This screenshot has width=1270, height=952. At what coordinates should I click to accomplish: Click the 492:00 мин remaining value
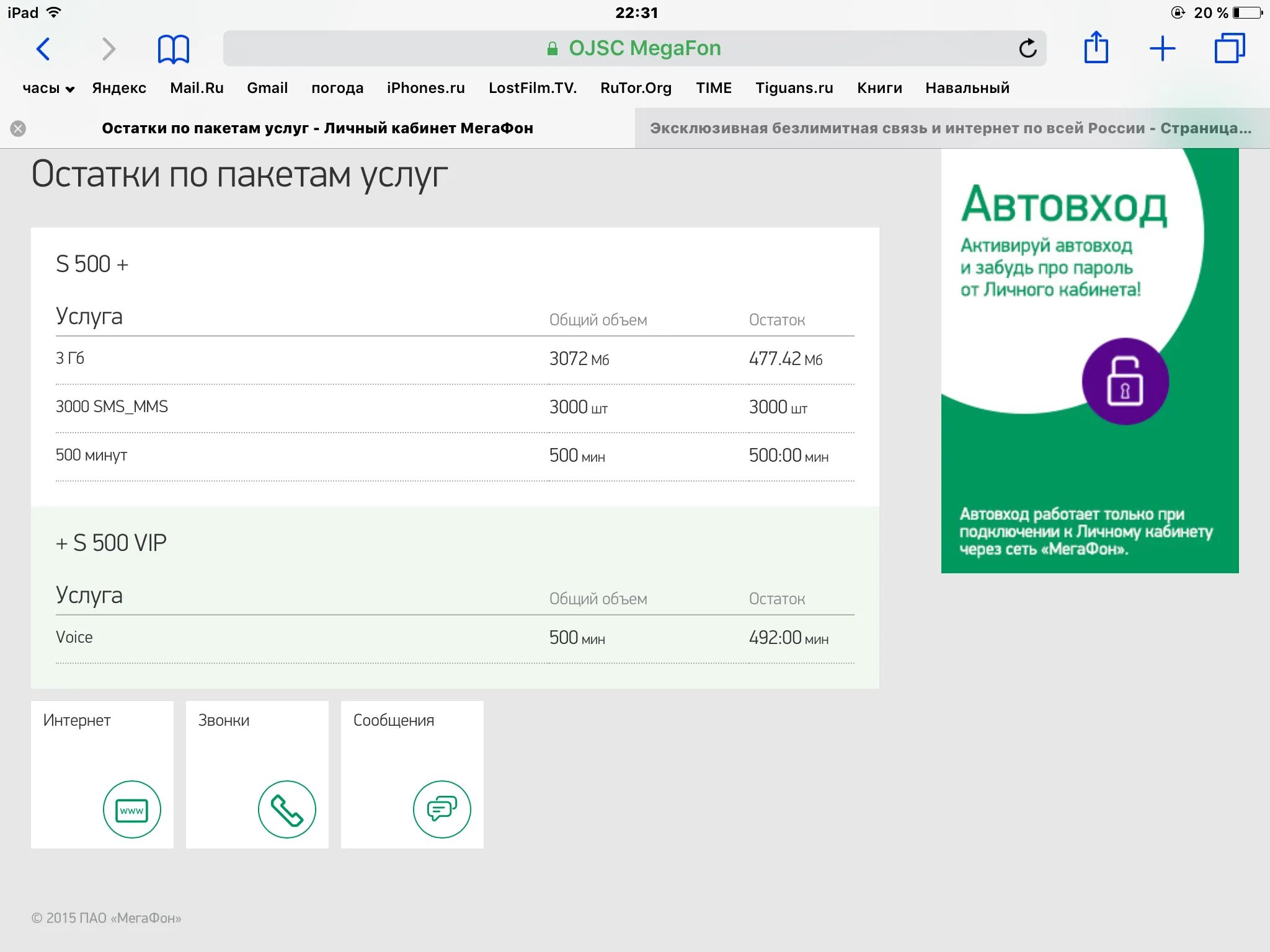(788, 637)
